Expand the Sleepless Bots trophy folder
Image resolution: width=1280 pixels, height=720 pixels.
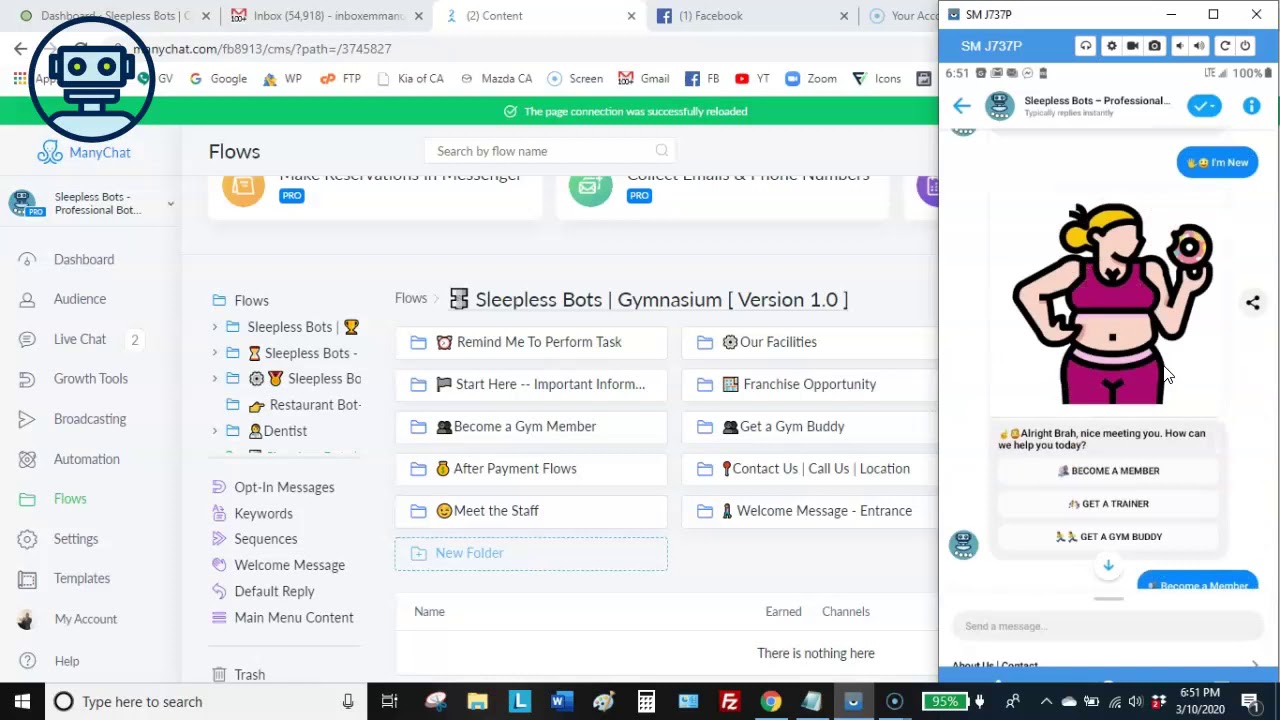tap(214, 327)
